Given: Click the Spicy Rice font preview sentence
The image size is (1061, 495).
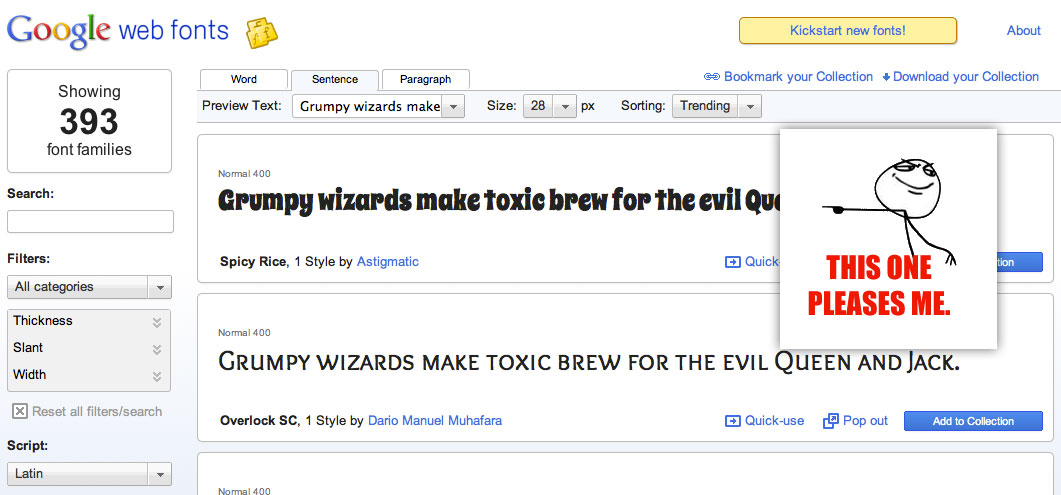Looking at the screenshot, I should pyautogui.click(x=499, y=201).
